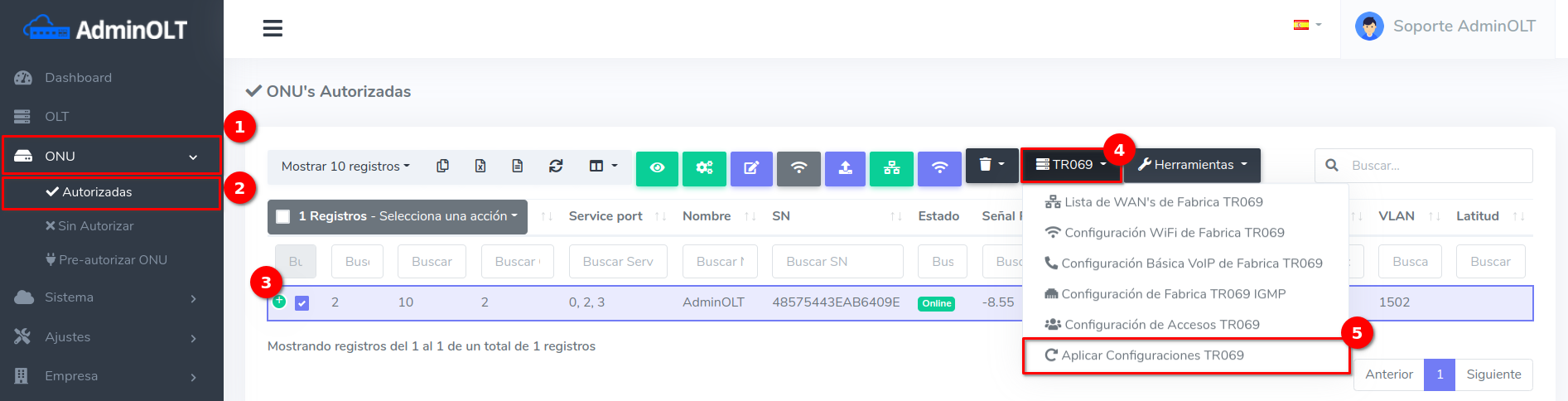Click the Buscar search field
The width and height of the screenshot is (1568, 401).
coord(1435,166)
